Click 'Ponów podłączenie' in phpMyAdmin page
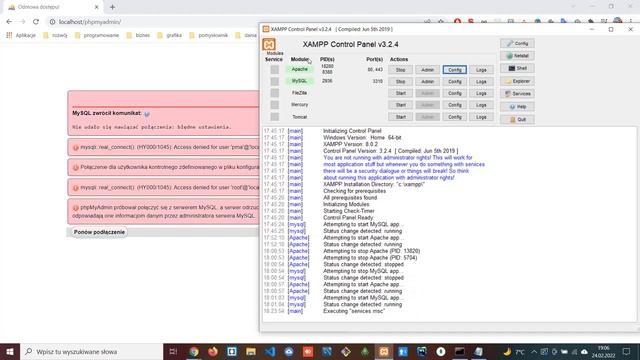This screenshot has width=640, height=360. 99,232
